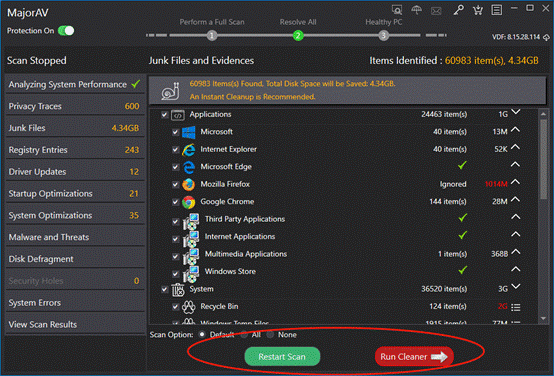Expand the Microsoft row chevron

tap(515, 130)
